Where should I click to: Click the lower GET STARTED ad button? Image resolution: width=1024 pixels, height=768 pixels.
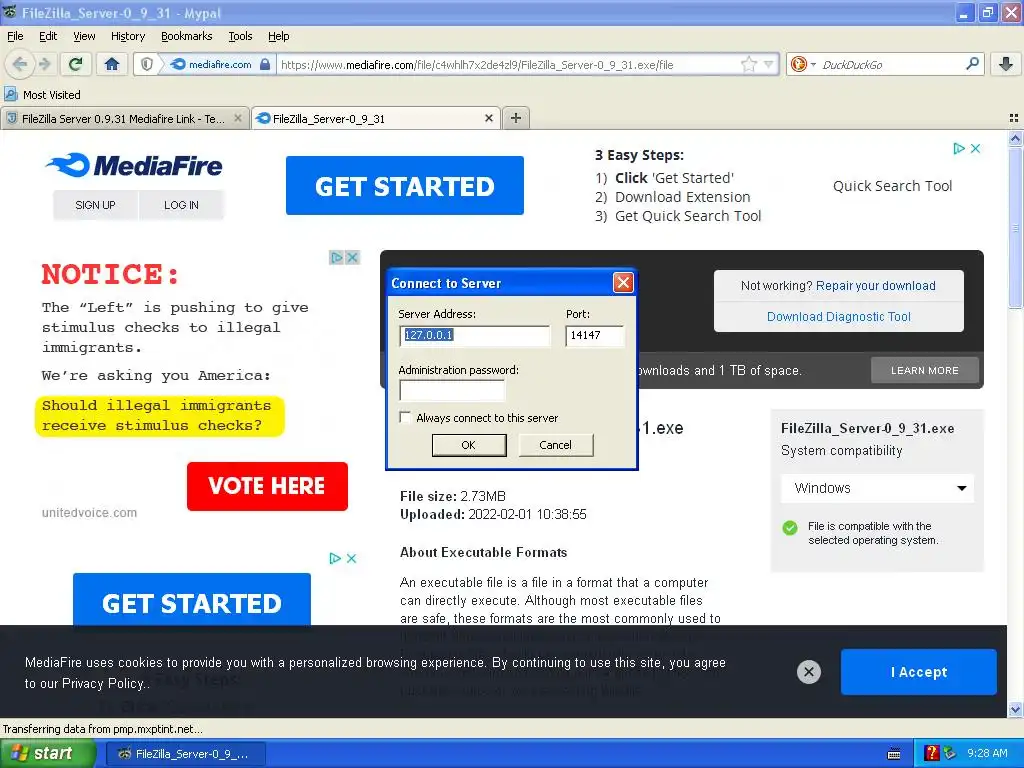[x=191, y=600]
